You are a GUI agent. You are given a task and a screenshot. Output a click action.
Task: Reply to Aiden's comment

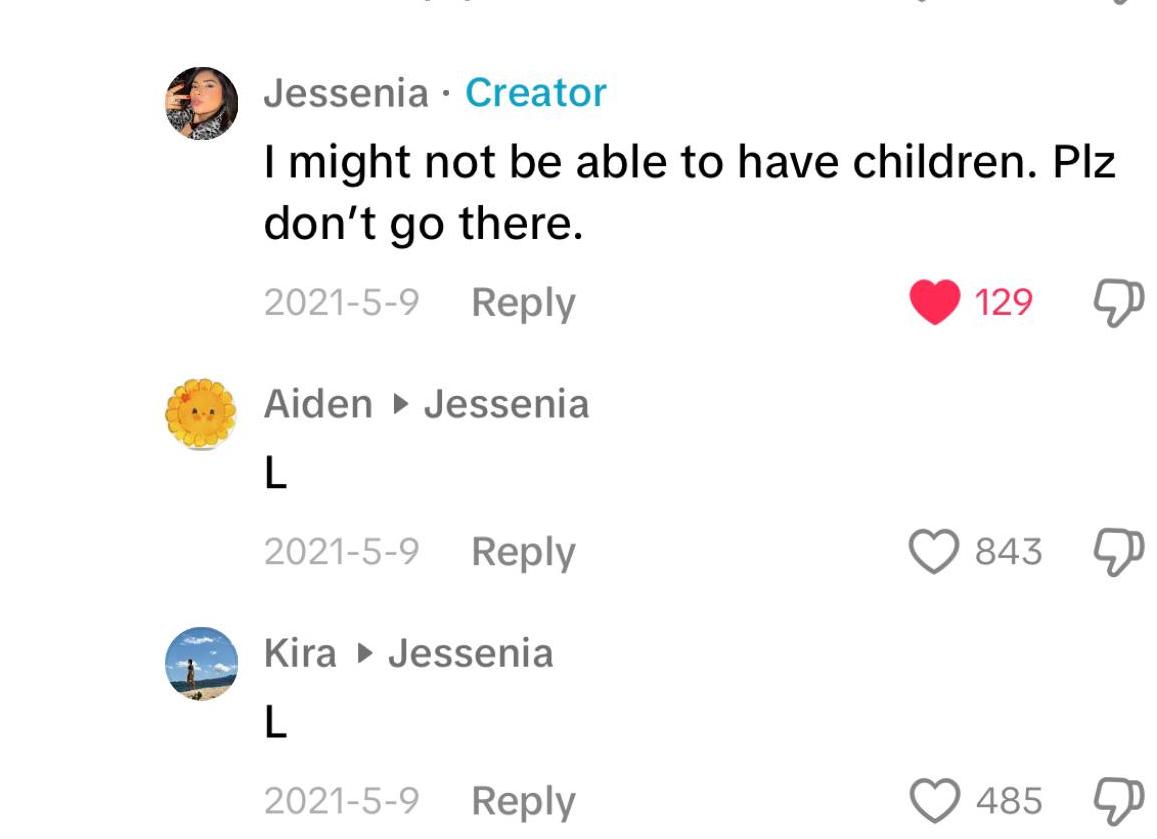point(523,552)
